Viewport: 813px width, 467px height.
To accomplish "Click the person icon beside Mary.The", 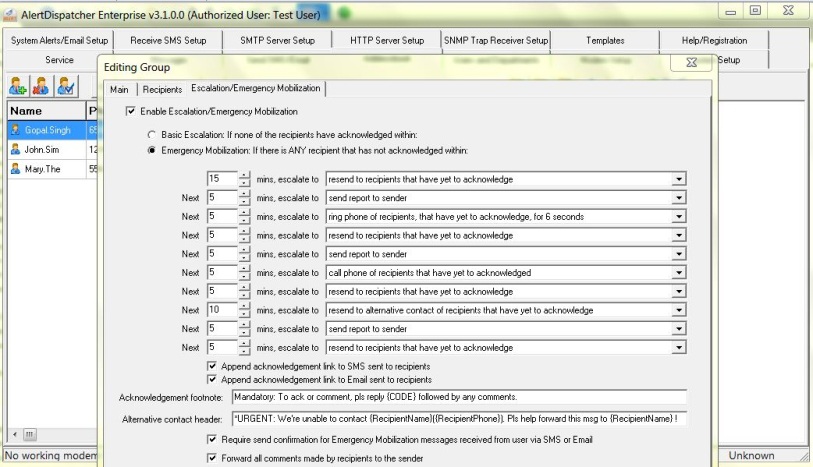I will pyautogui.click(x=16, y=168).
